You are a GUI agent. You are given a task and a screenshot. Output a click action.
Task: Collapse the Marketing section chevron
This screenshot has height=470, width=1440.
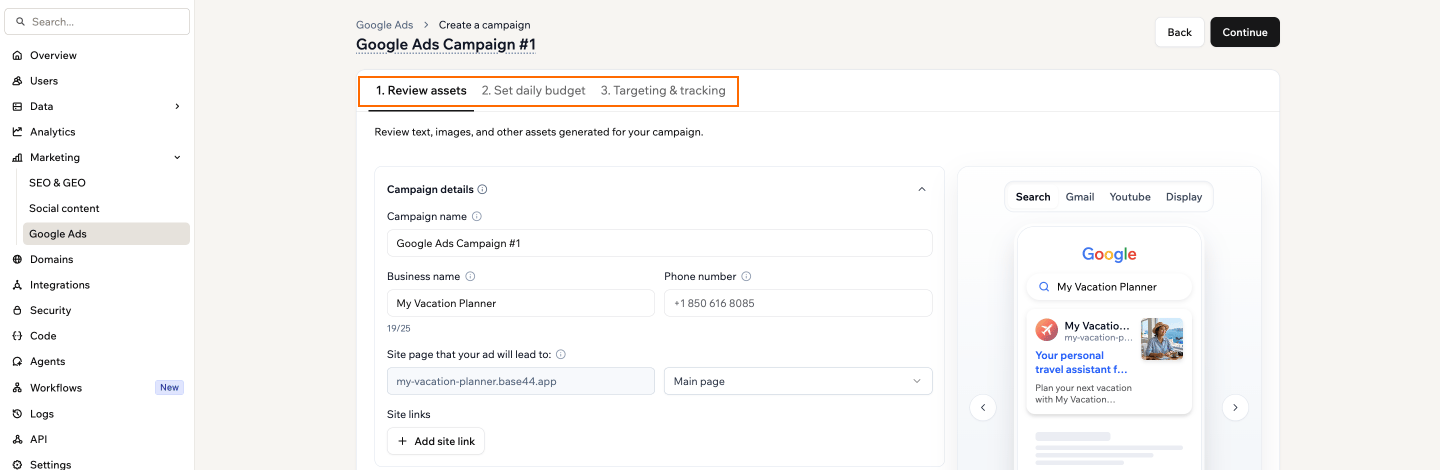tap(178, 157)
